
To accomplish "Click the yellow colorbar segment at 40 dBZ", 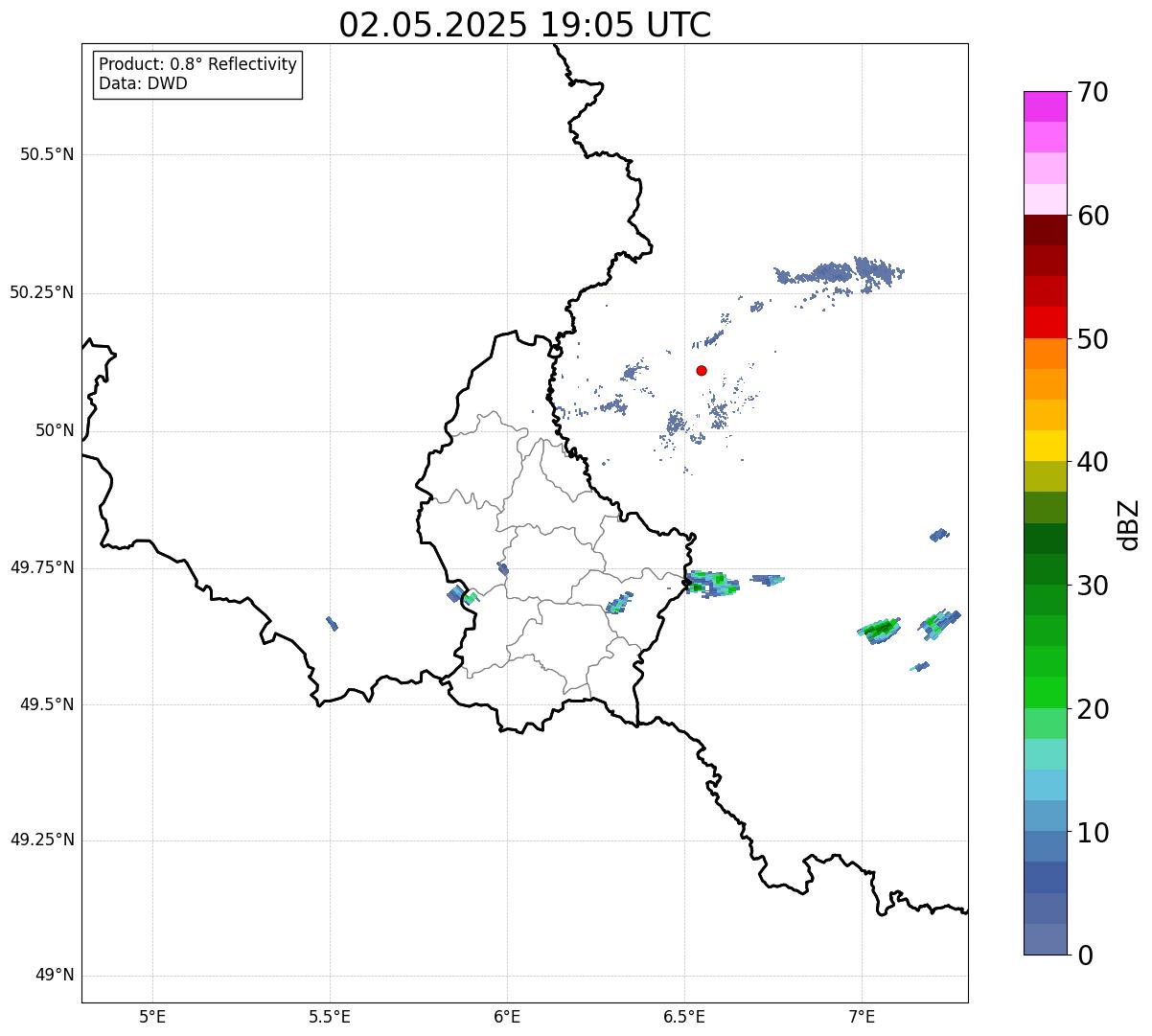I will (1045, 446).
